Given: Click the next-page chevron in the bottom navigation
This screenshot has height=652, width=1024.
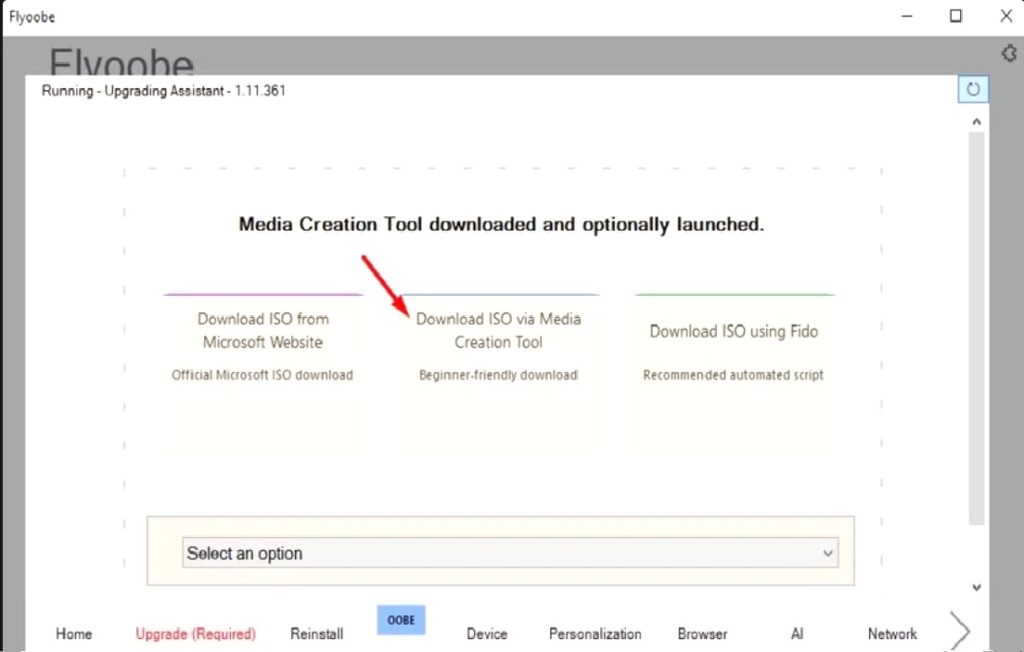Looking at the screenshot, I should (x=959, y=630).
